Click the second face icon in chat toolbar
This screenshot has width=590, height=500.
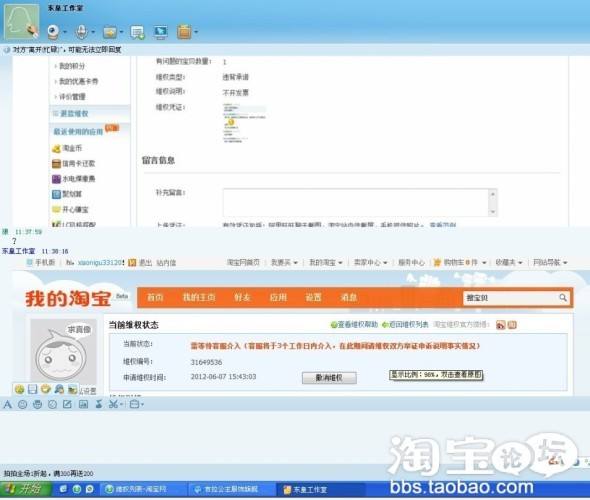coord(37,404)
